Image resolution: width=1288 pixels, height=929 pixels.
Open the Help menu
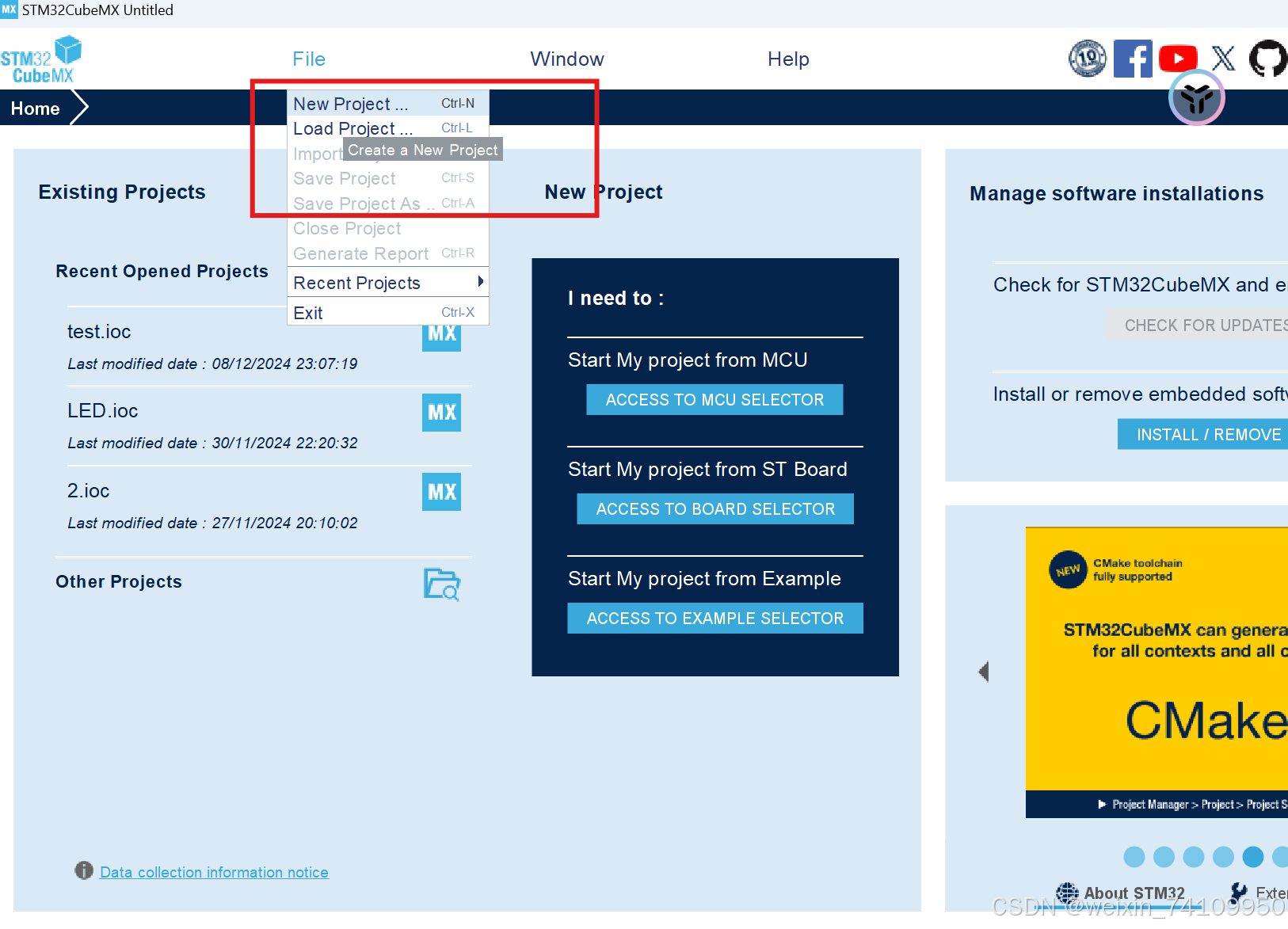tap(788, 59)
